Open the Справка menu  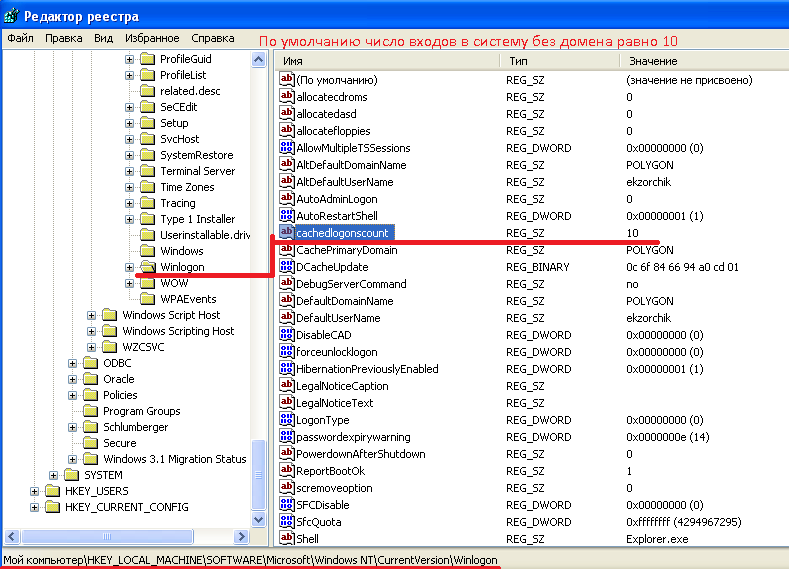pyautogui.click(x=213, y=38)
